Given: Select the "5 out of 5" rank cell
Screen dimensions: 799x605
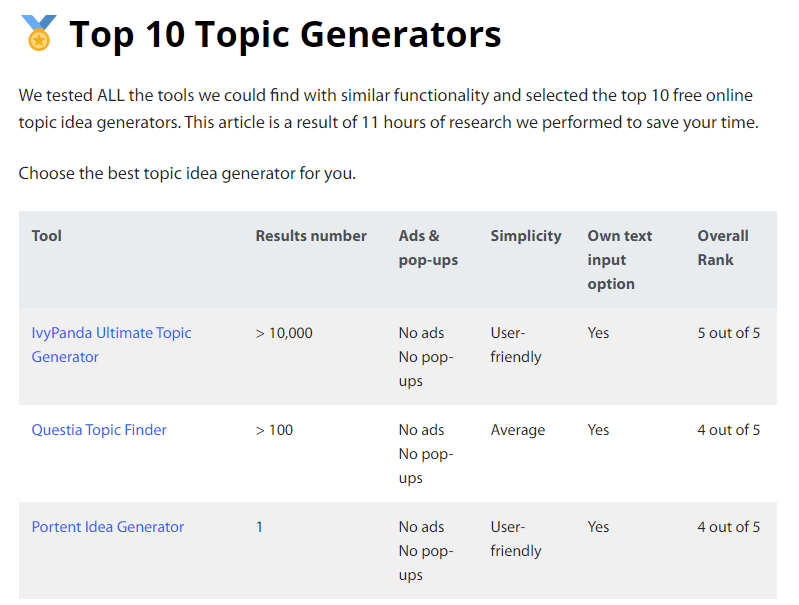Looking at the screenshot, I should click(x=728, y=333).
